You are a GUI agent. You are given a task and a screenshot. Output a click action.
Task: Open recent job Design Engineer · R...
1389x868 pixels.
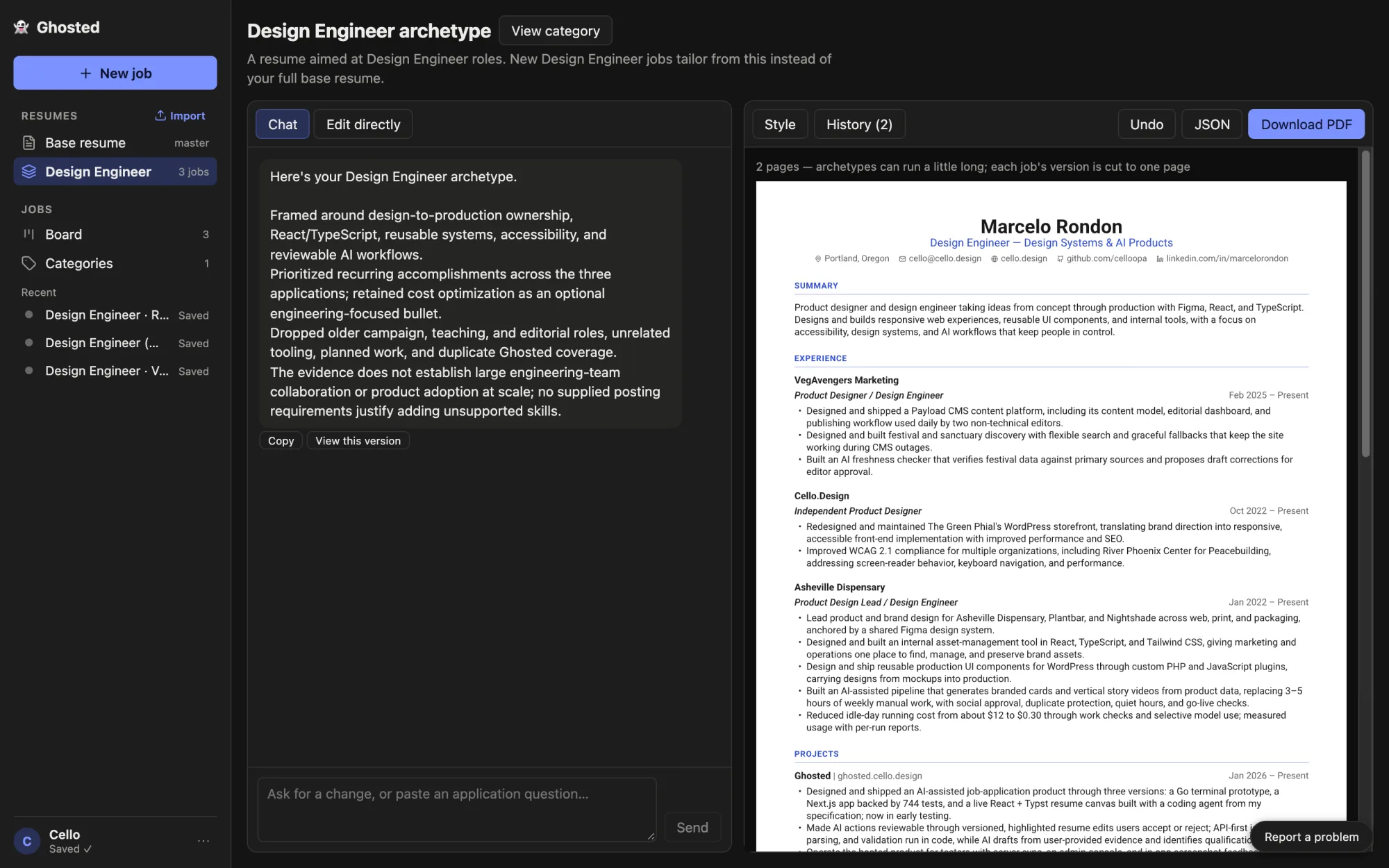click(115, 315)
